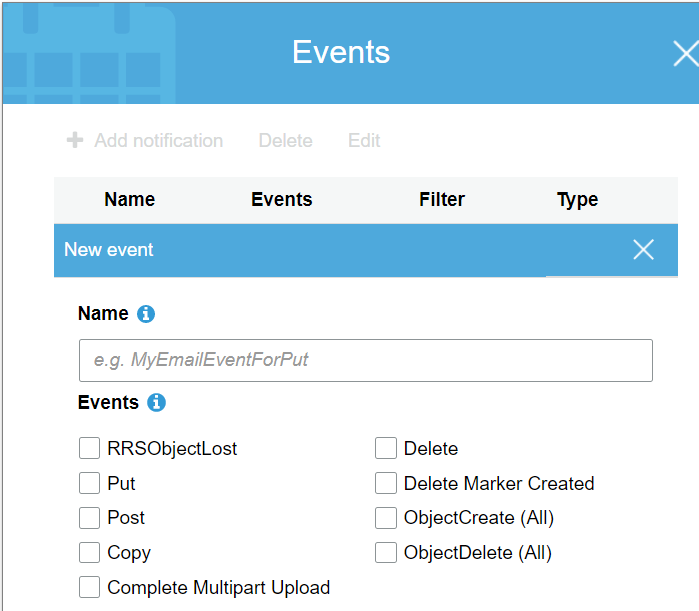Click the plus icon for Add notification

(75, 140)
